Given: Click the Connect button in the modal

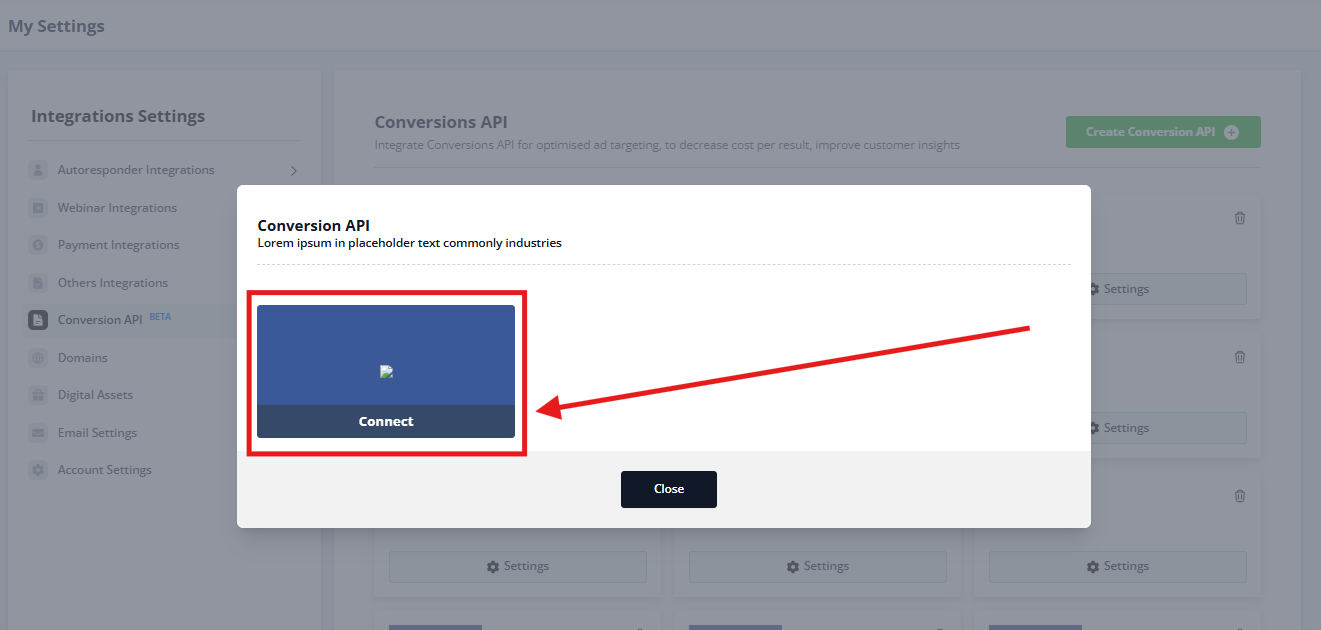Looking at the screenshot, I should tap(386, 421).
